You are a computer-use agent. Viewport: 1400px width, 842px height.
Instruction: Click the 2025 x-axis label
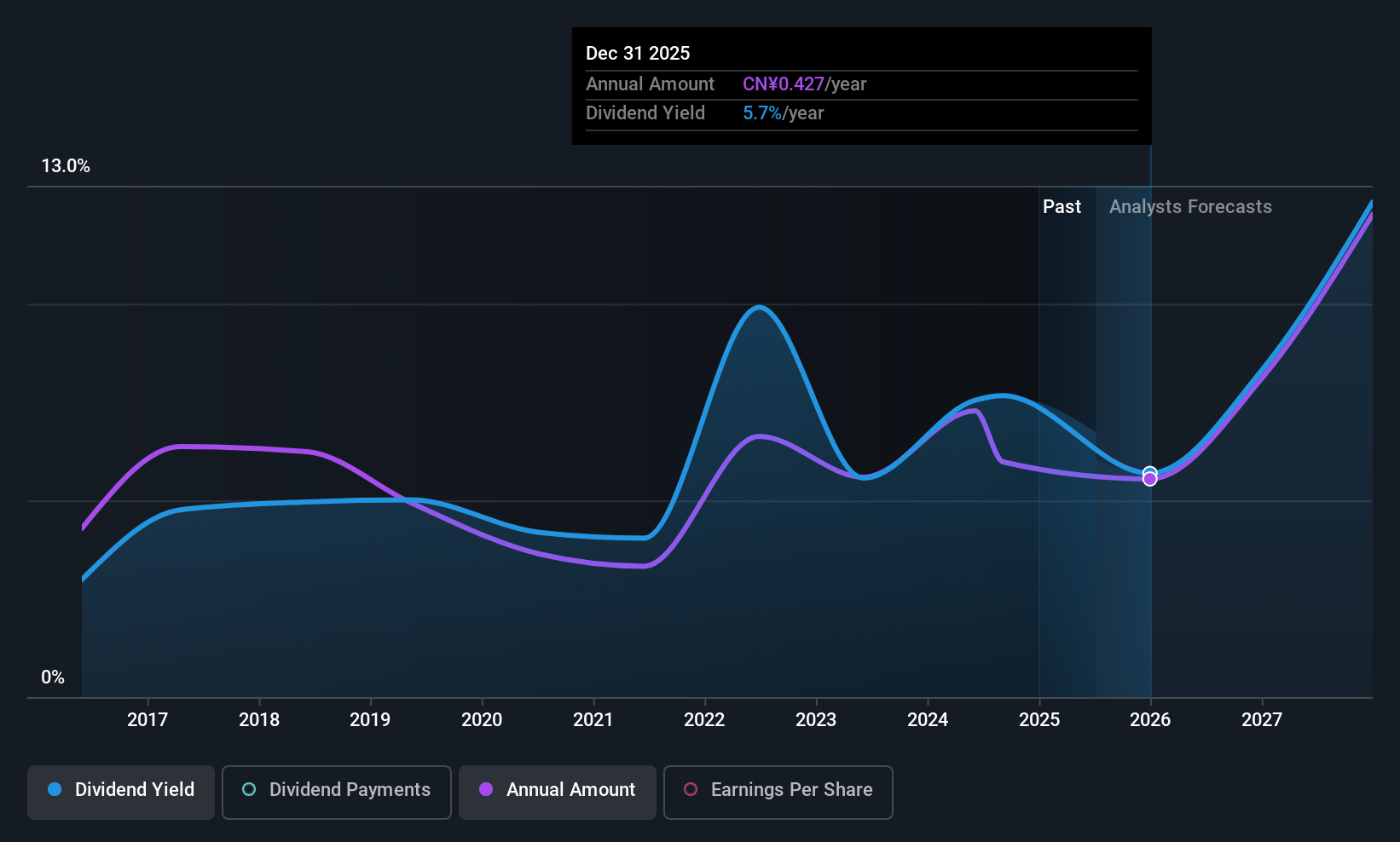pos(1039,720)
